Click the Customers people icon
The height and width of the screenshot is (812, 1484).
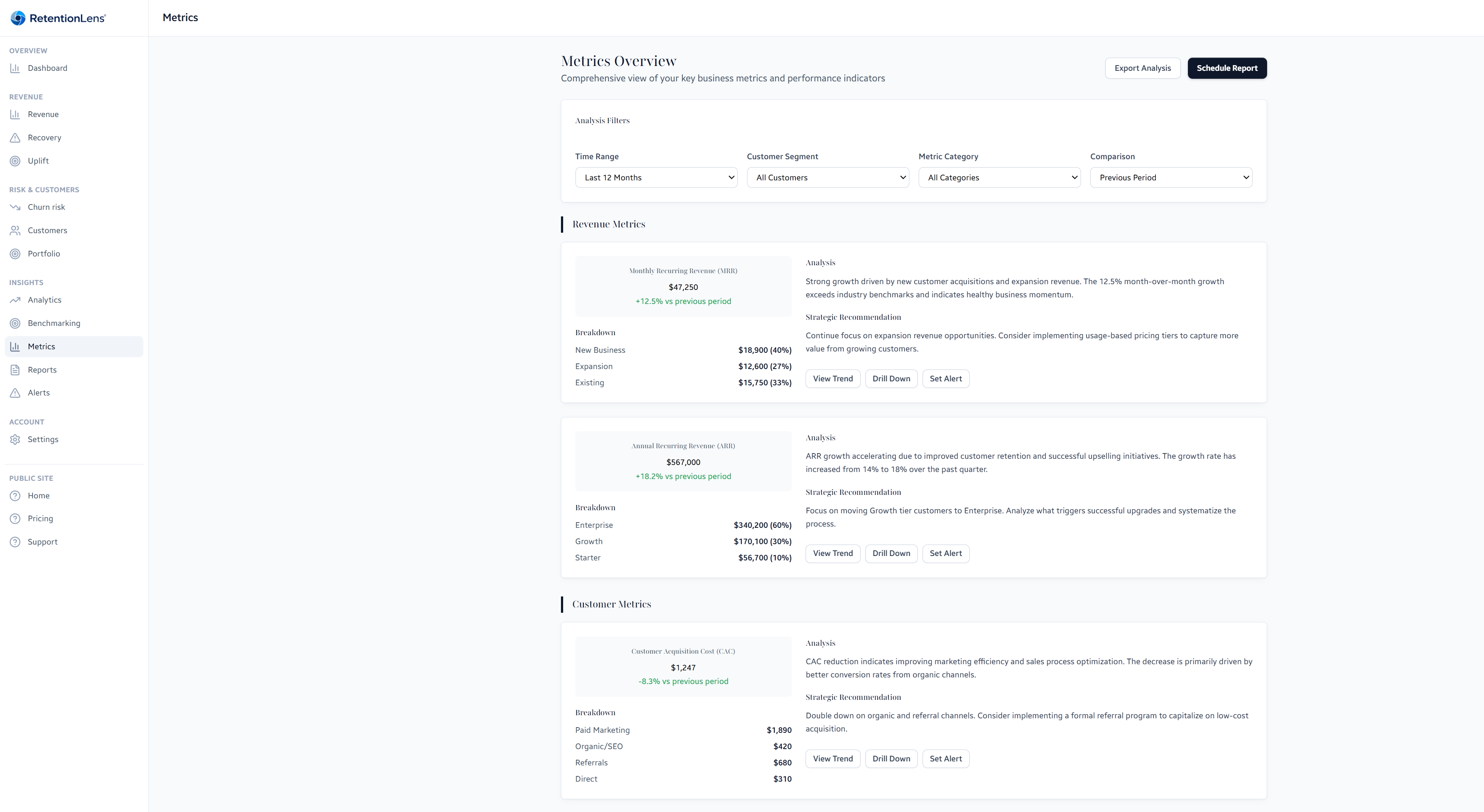[x=15, y=230]
